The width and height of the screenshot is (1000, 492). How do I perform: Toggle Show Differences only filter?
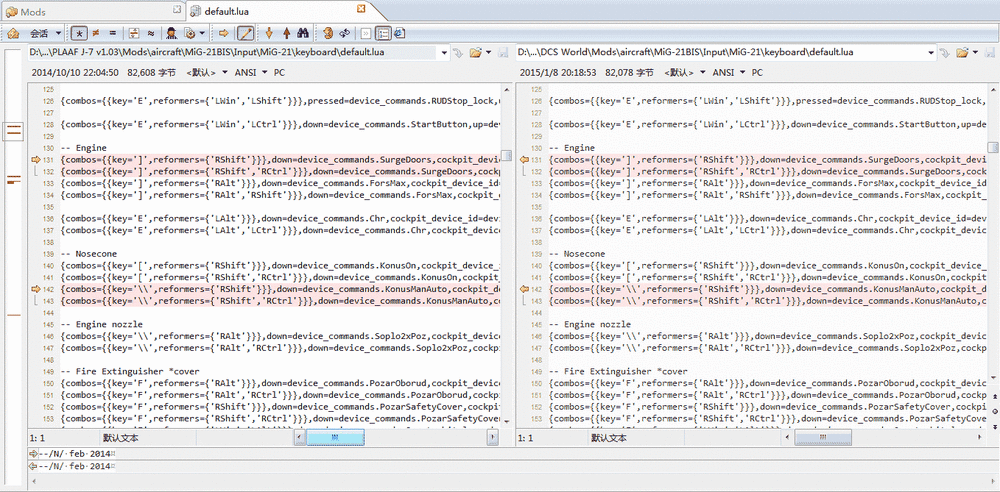[96, 33]
